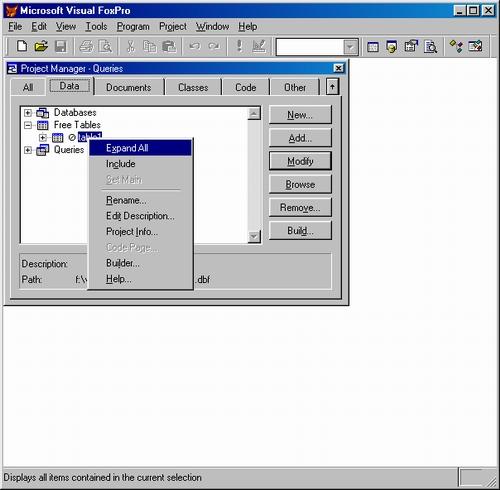Choose Help... in the context menu

pyautogui.click(x=140, y=279)
